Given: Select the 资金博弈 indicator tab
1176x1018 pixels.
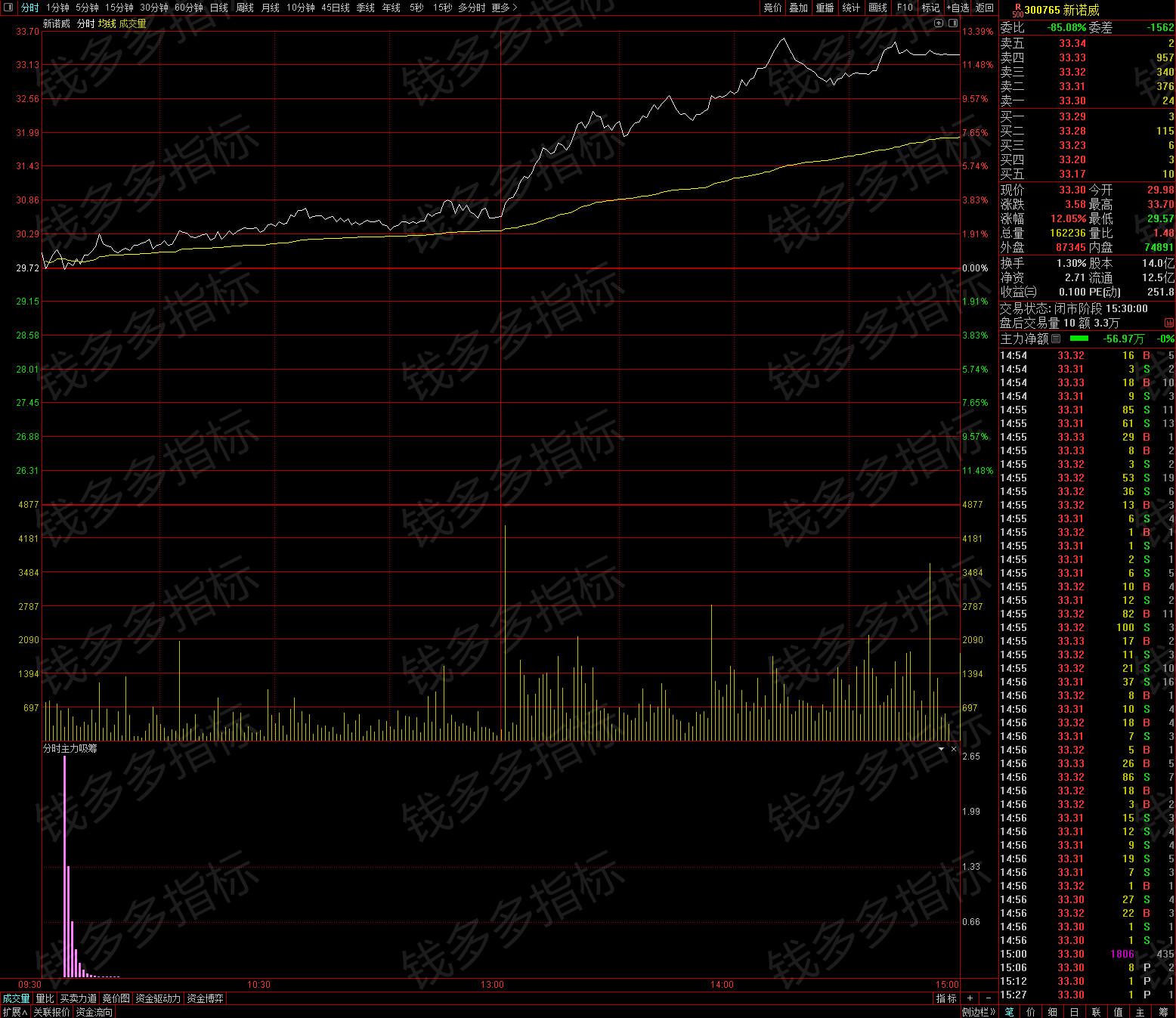Looking at the screenshot, I should 205,998.
